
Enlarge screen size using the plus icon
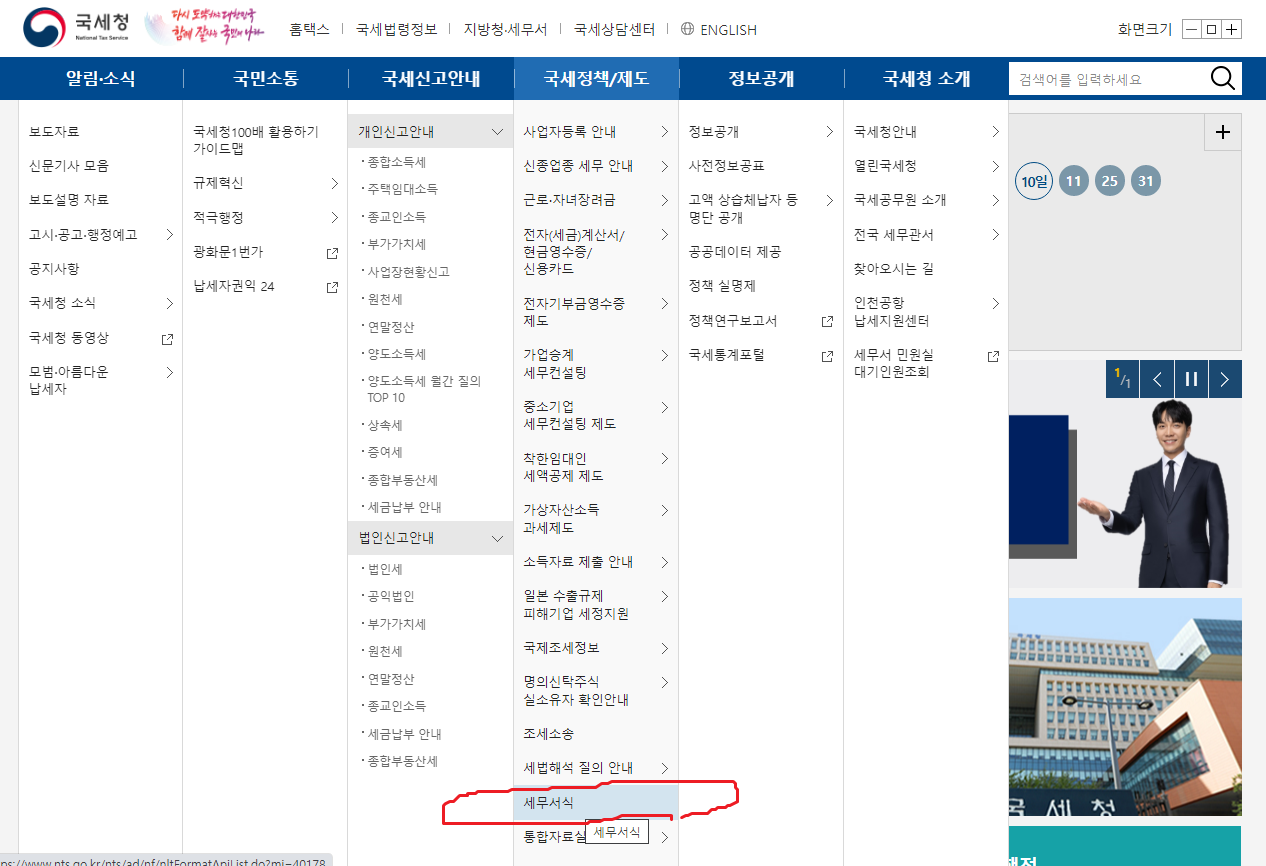(1232, 29)
